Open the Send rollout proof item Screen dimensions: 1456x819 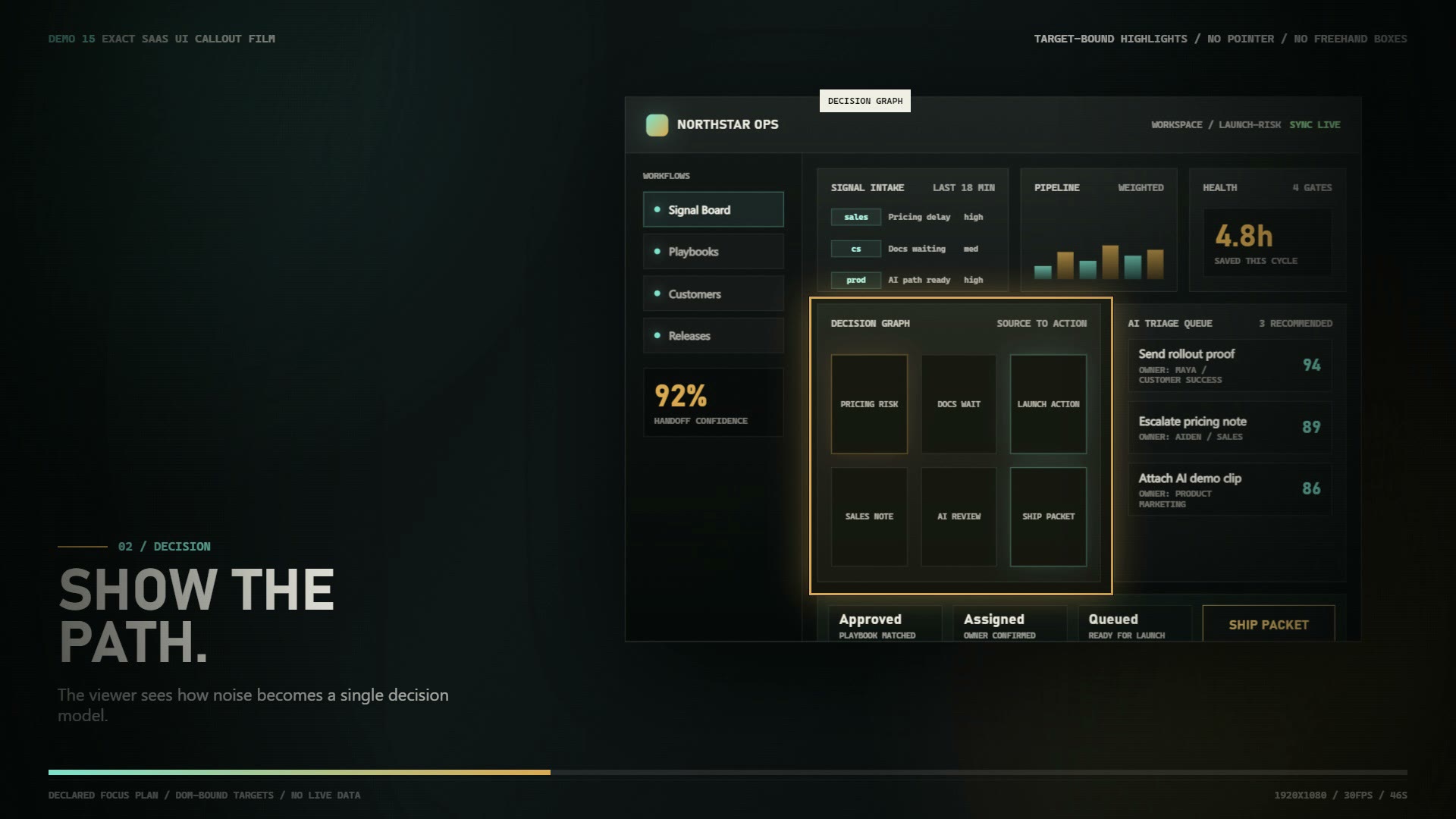tap(1230, 366)
